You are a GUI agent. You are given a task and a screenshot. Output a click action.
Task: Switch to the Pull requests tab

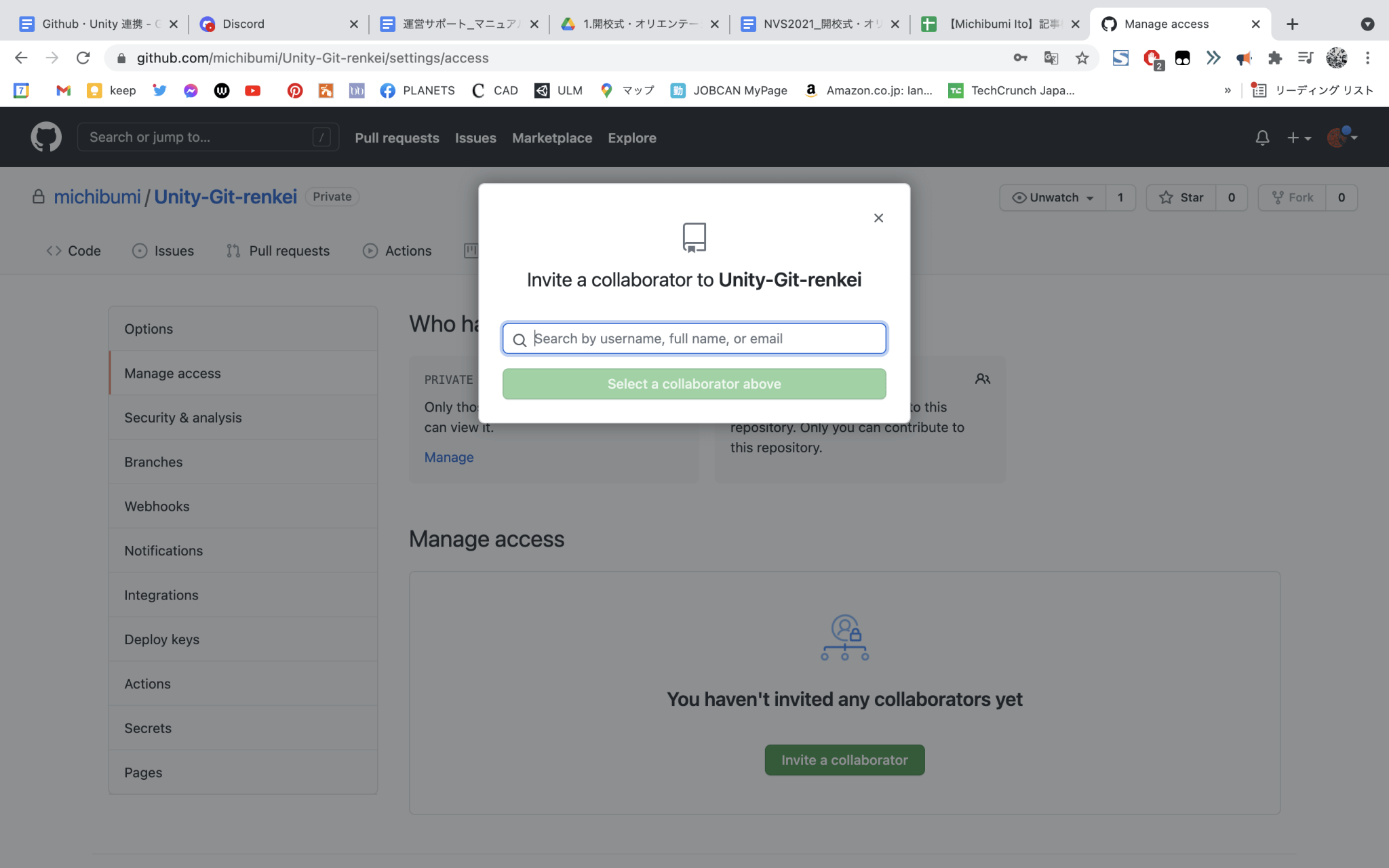(288, 250)
